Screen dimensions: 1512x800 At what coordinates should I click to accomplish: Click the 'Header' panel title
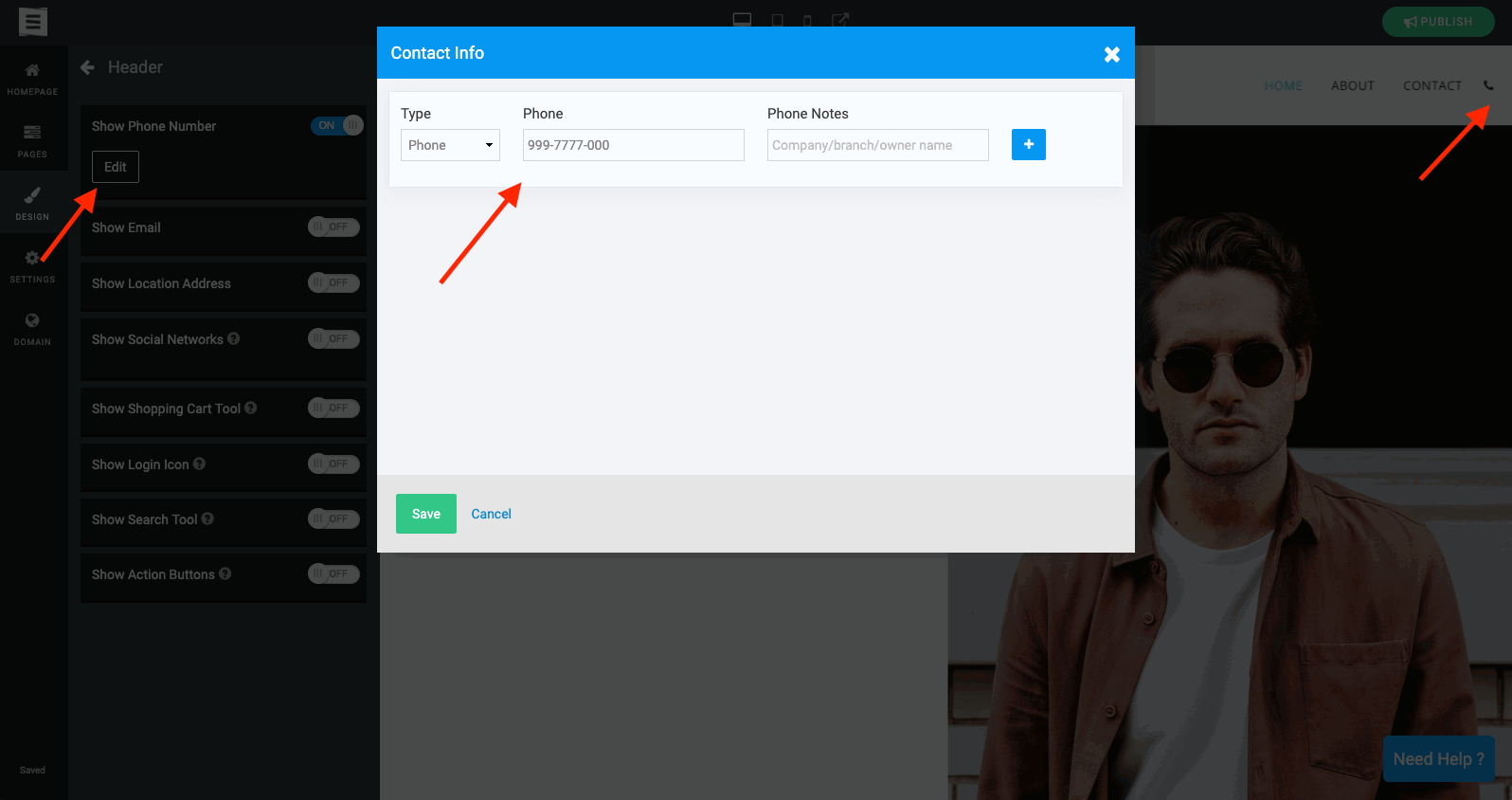pyautogui.click(x=135, y=67)
